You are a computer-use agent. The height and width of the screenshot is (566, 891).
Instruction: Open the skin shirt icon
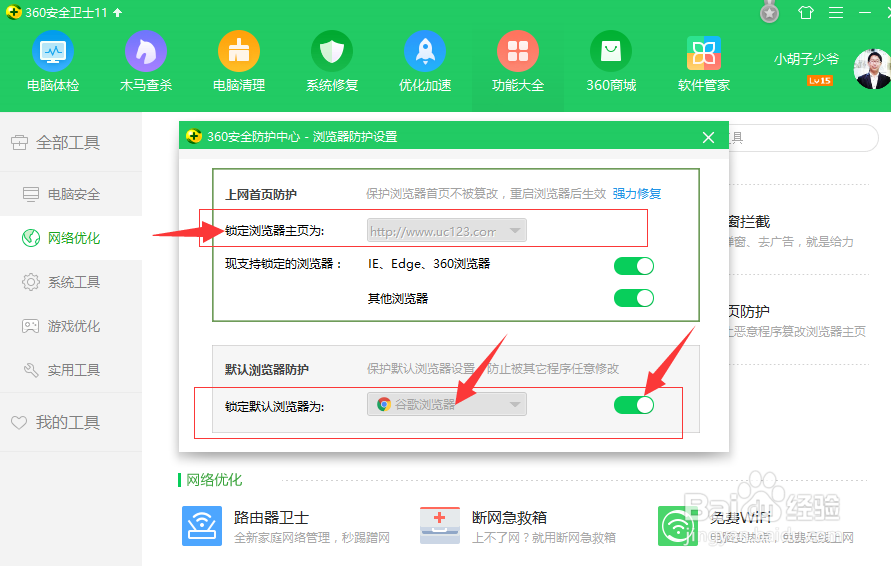pos(806,12)
